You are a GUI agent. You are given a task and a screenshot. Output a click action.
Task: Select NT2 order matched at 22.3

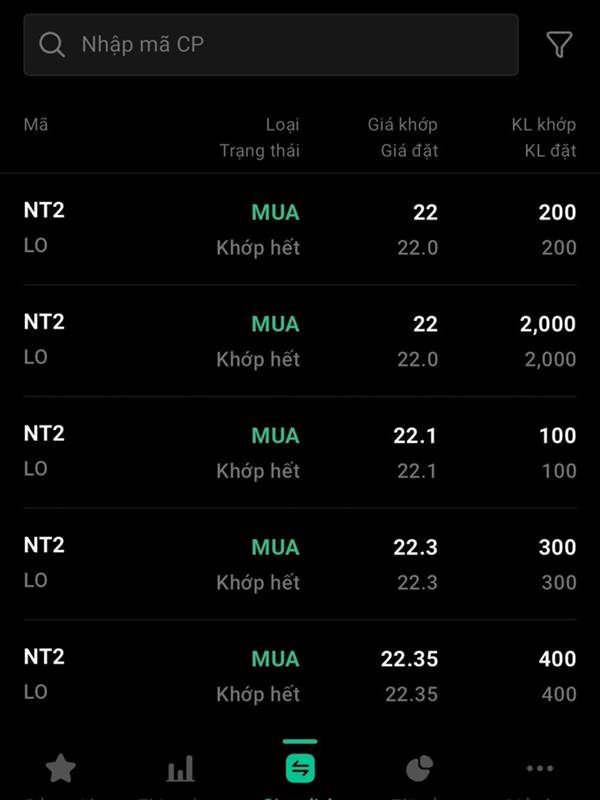pos(300,564)
